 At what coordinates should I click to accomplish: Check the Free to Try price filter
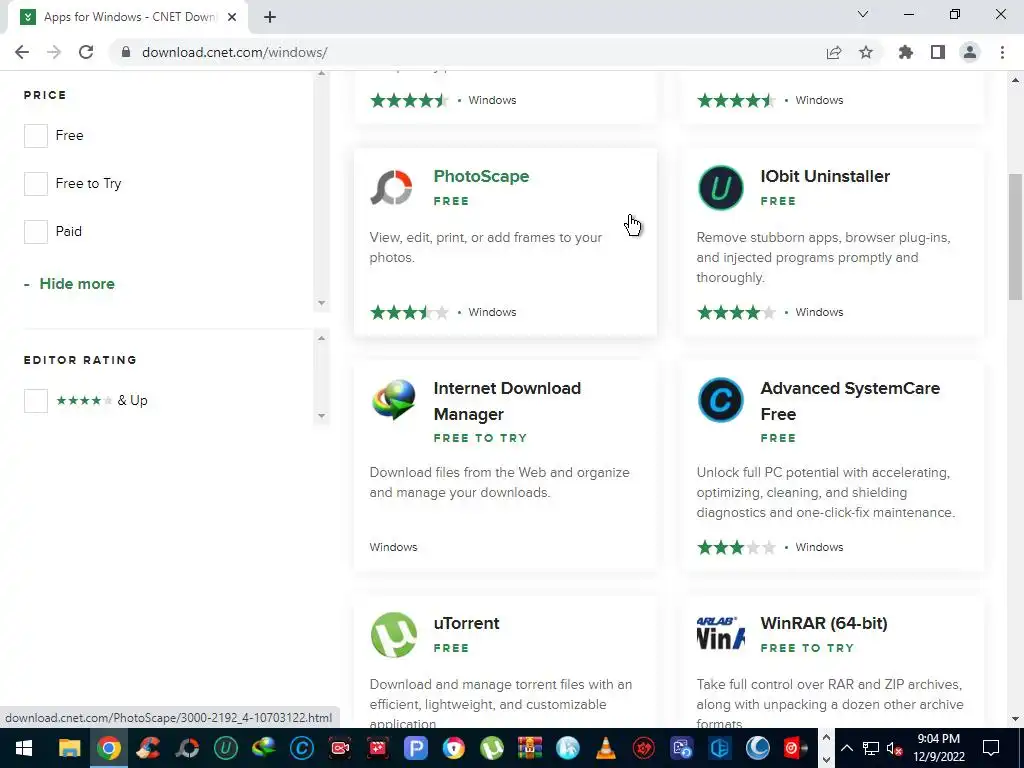pyautogui.click(x=36, y=184)
